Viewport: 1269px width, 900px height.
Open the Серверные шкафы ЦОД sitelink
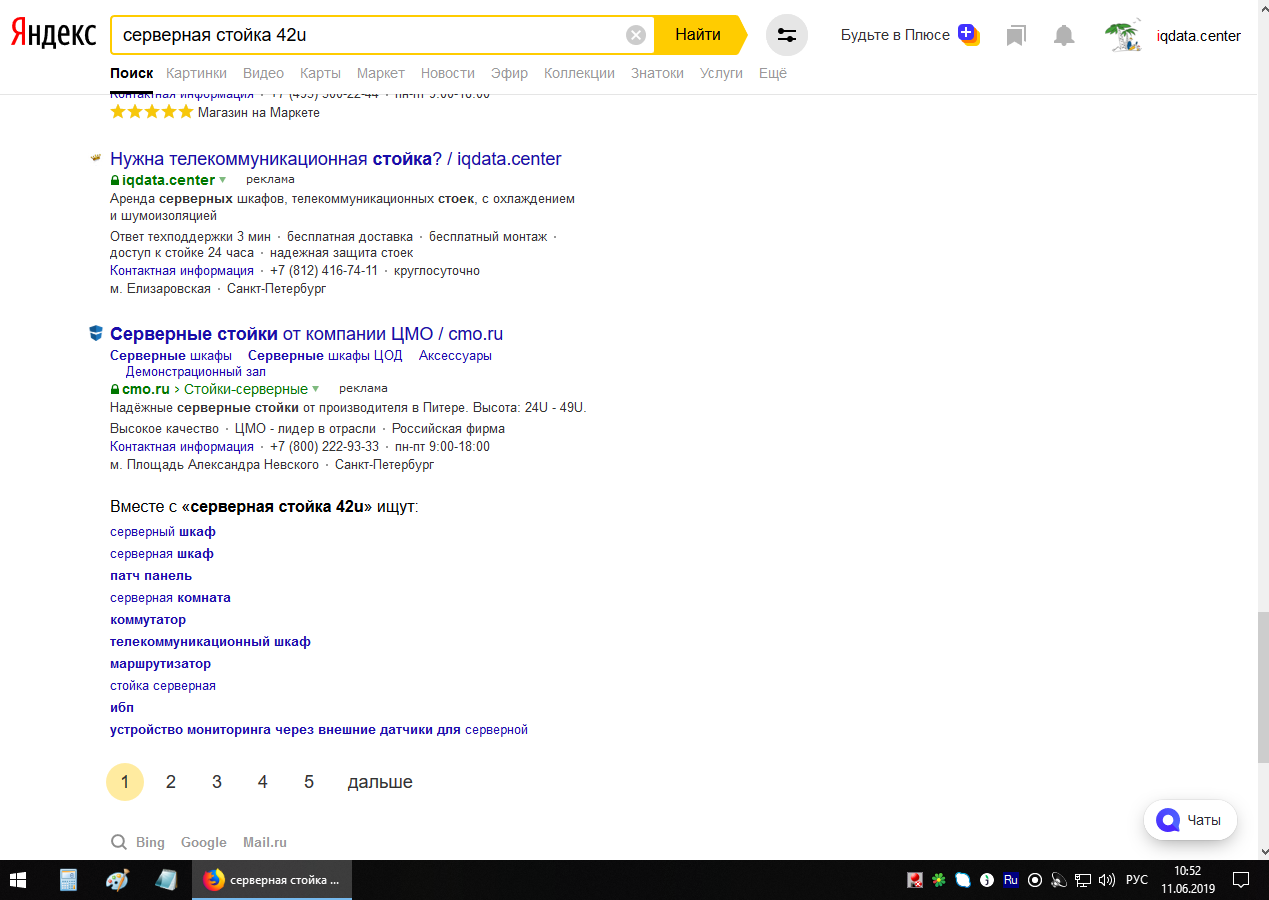[x=325, y=356]
